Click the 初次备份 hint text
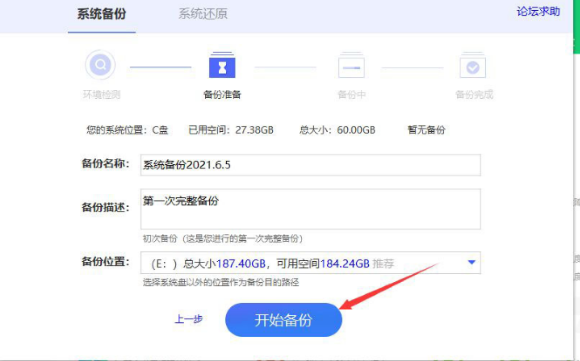Image resolution: width=580 pixels, height=361 pixels. 223,239
